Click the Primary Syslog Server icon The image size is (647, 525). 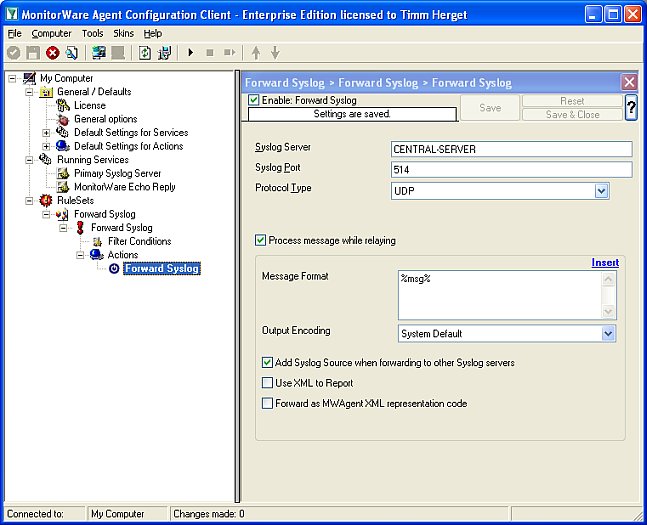(63, 173)
